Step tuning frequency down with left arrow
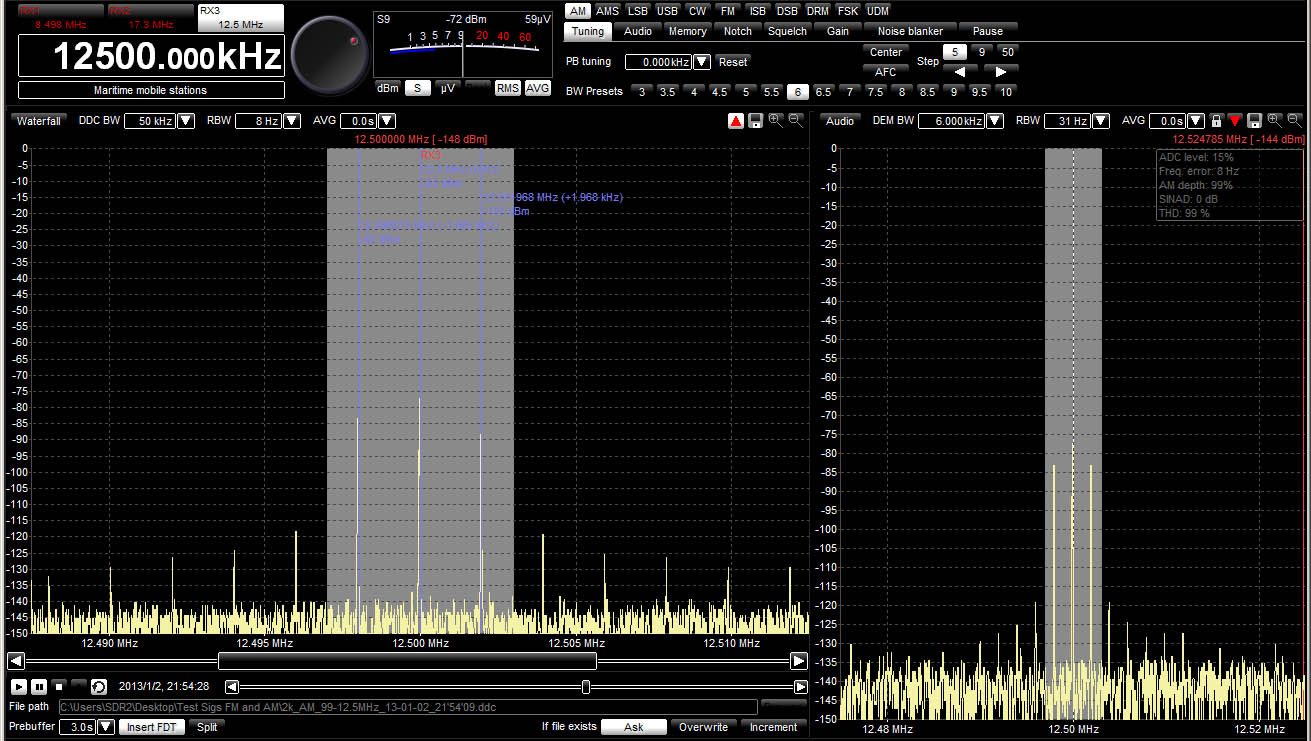This screenshot has width=1311, height=741. pos(960,72)
